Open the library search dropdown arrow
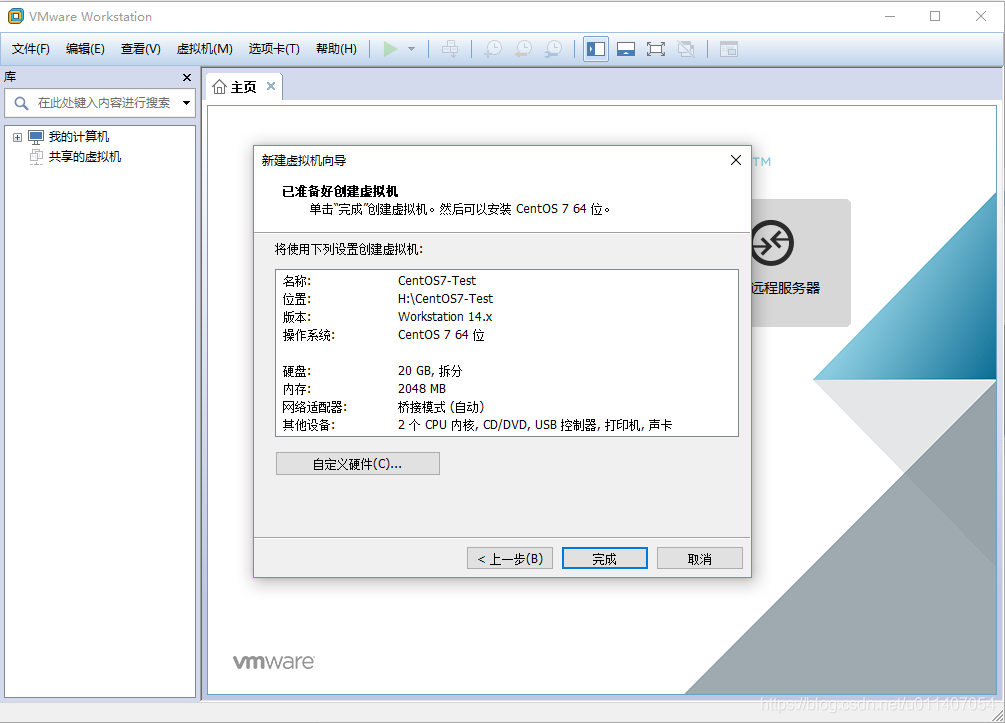This screenshot has width=1005, height=723. click(187, 103)
